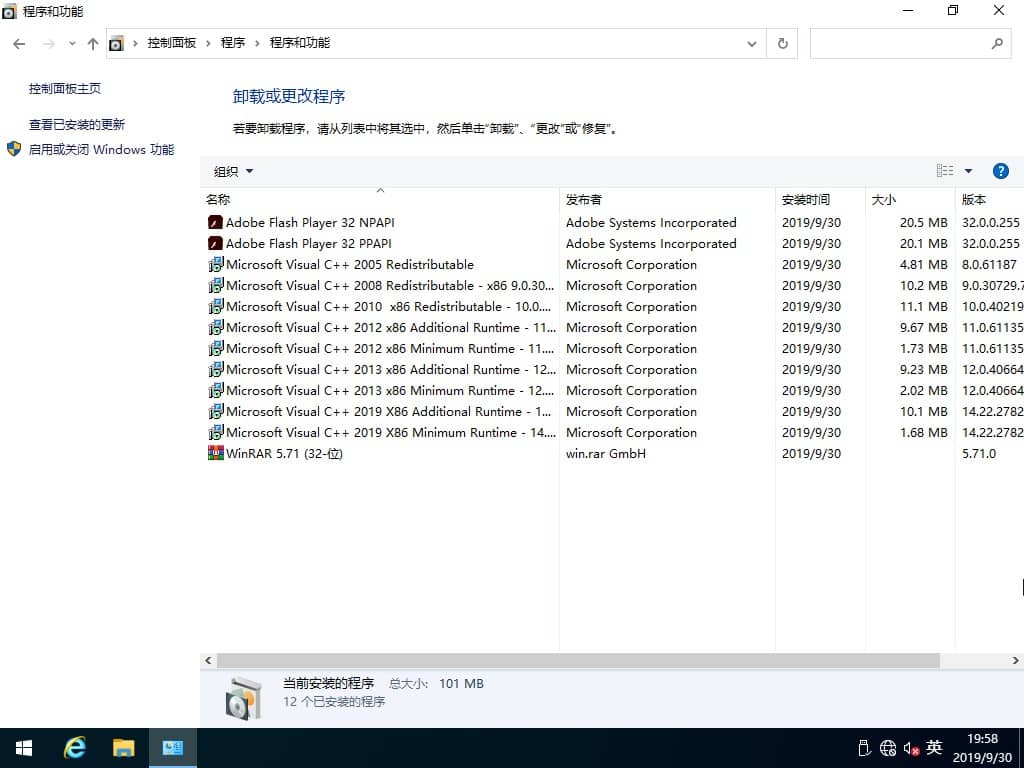1024x768 pixels.
Task: Click the Refresh icon beside the address bar
Action: click(x=781, y=43)
